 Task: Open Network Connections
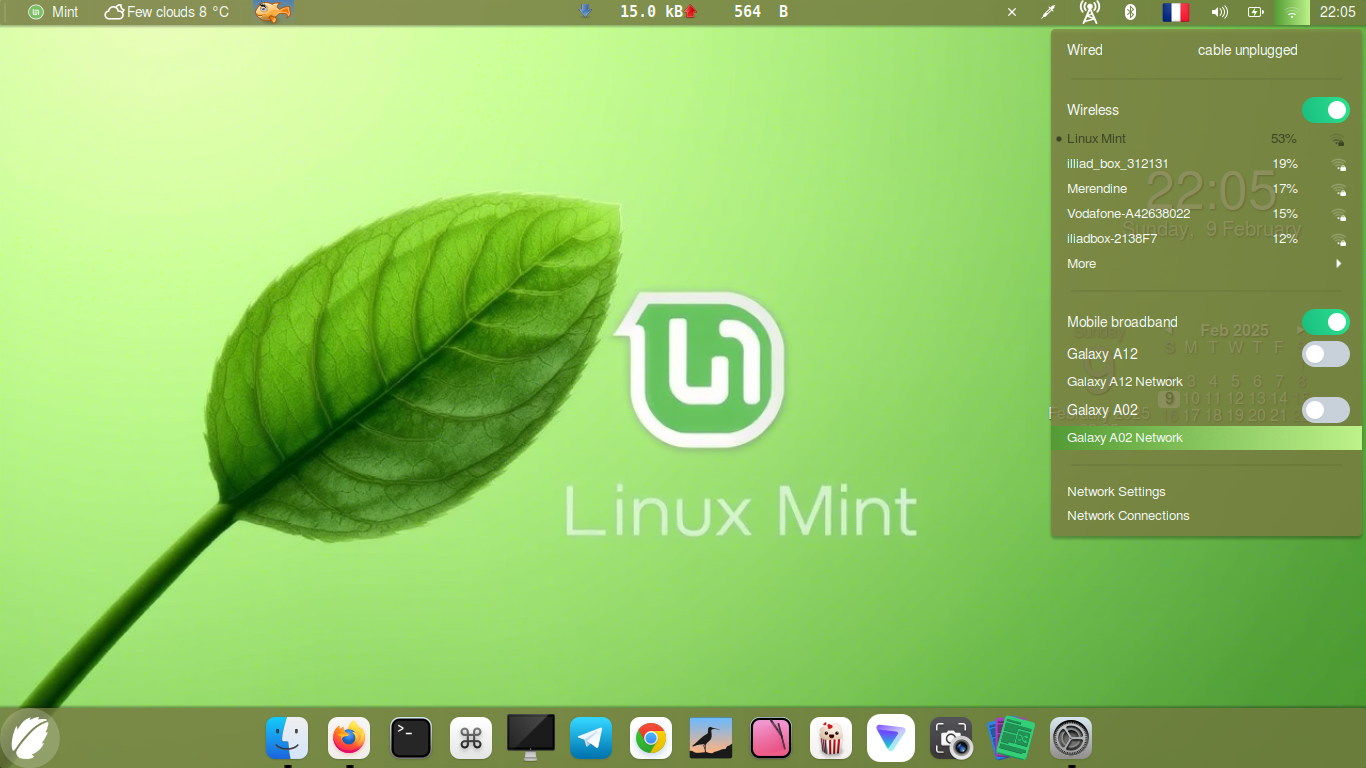click(1207, 516)
